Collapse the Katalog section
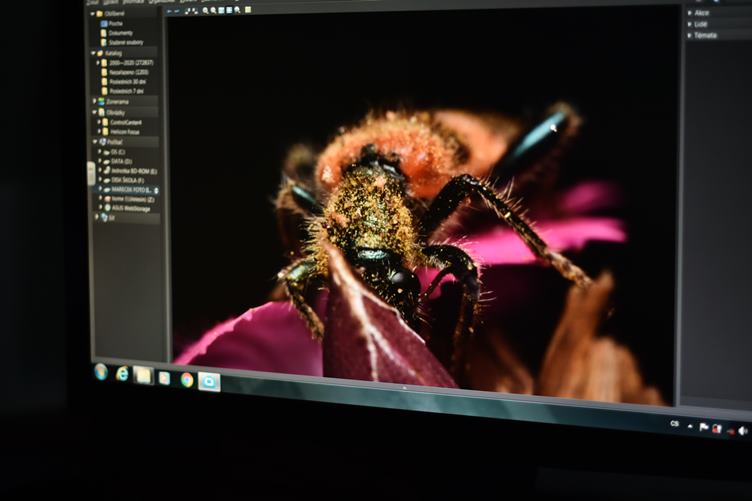This screenshot has width=752, height=501. (x=93, y=53)
